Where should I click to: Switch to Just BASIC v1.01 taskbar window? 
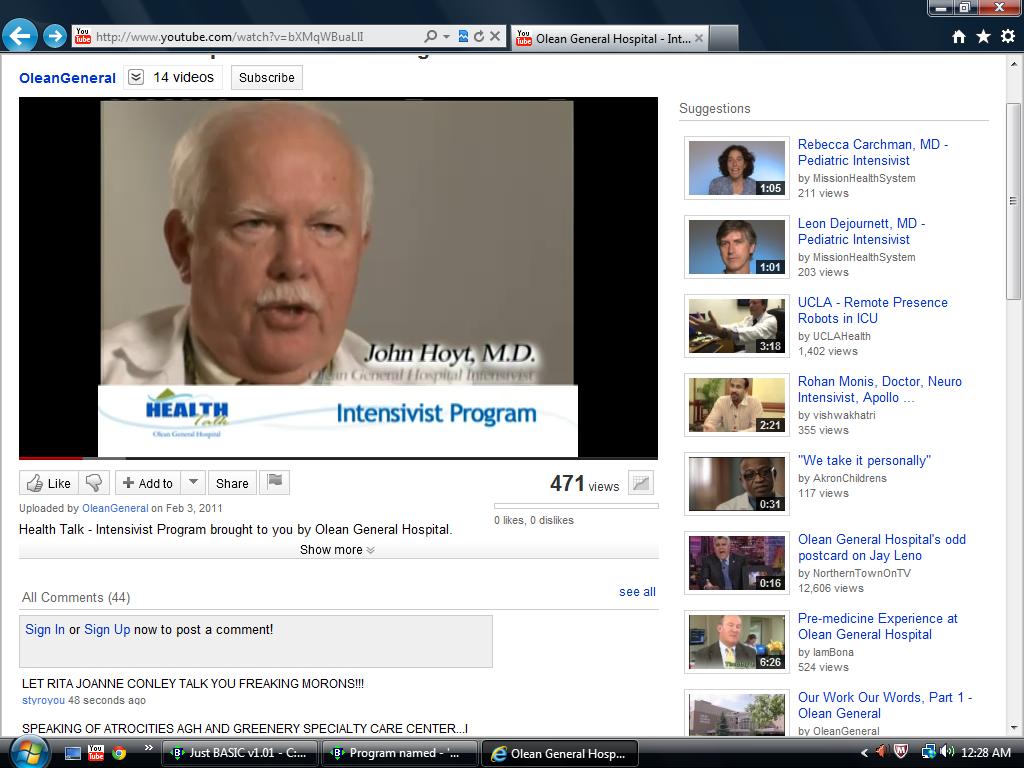point(239,753)
